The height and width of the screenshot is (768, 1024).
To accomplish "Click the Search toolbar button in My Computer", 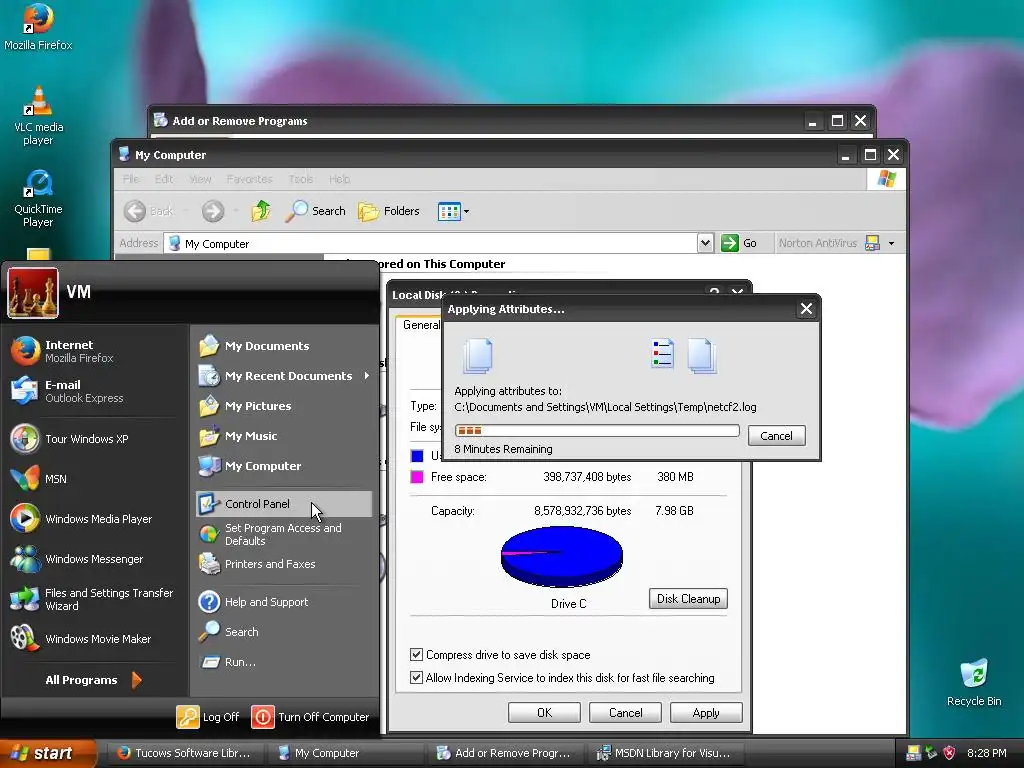I will [315, 211].
